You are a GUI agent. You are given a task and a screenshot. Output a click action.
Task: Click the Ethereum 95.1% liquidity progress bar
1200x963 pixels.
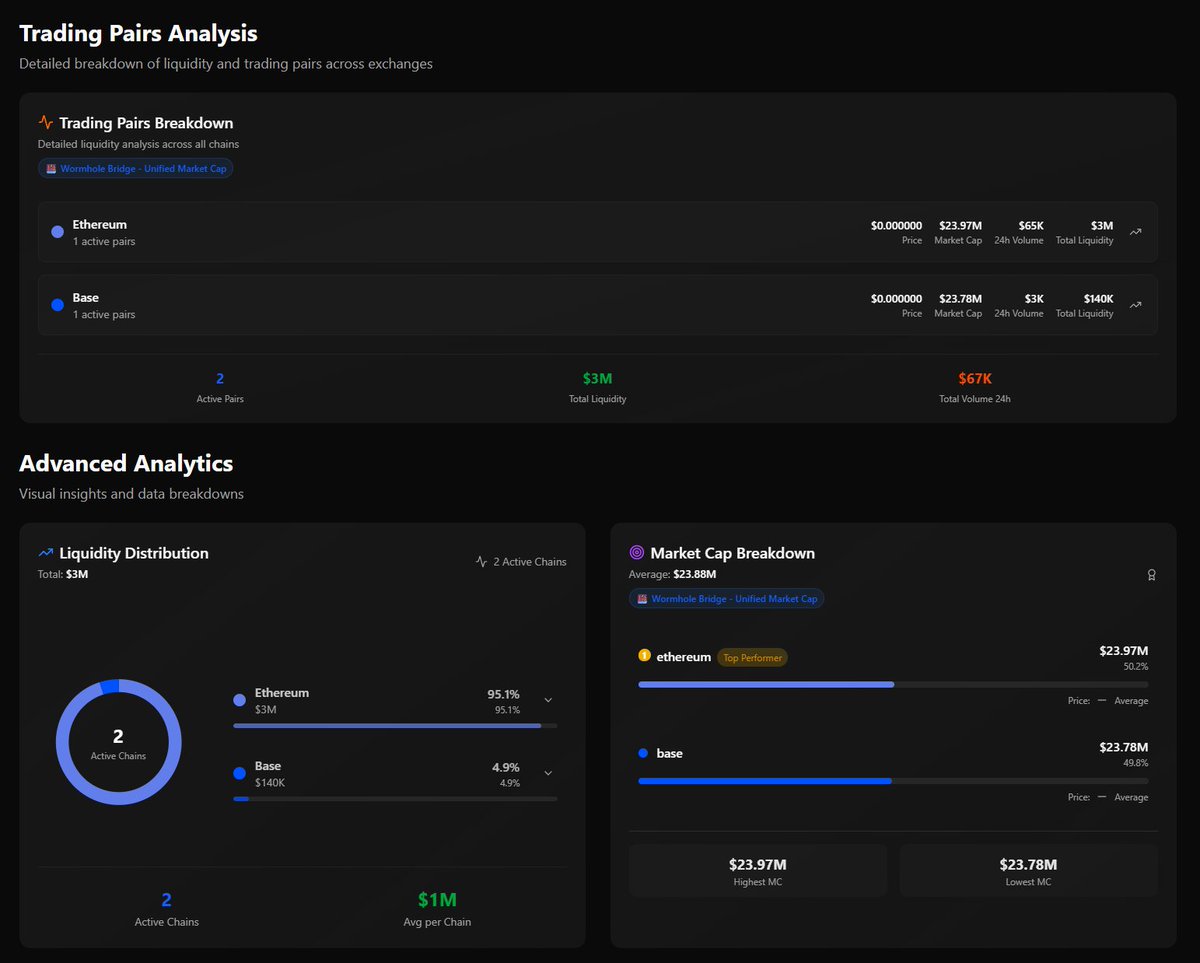395,725
